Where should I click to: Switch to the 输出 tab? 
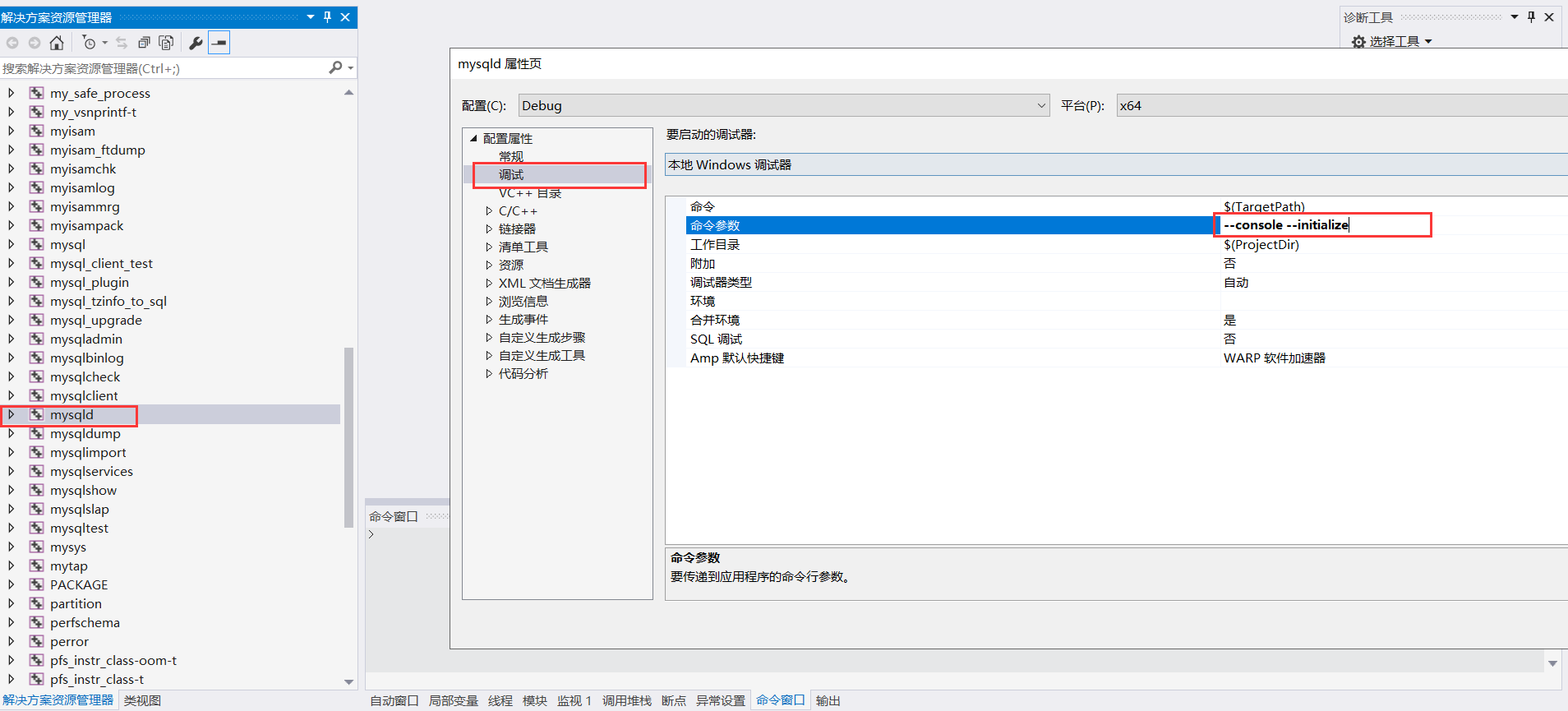[828, 700]
